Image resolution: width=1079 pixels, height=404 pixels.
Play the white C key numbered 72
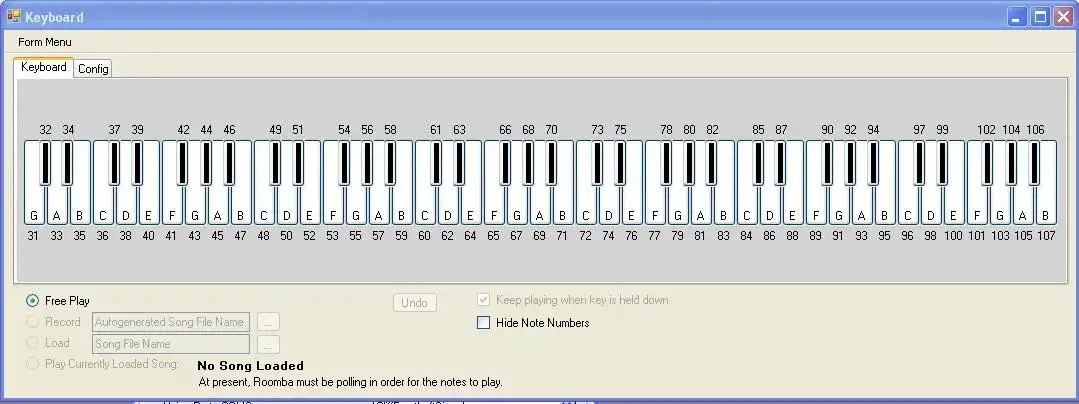tap(586, 206)
